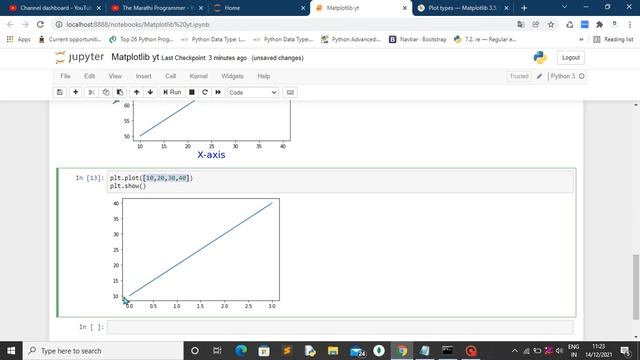
Task: Paste cells below icon in toolbar
Action: 120,92
